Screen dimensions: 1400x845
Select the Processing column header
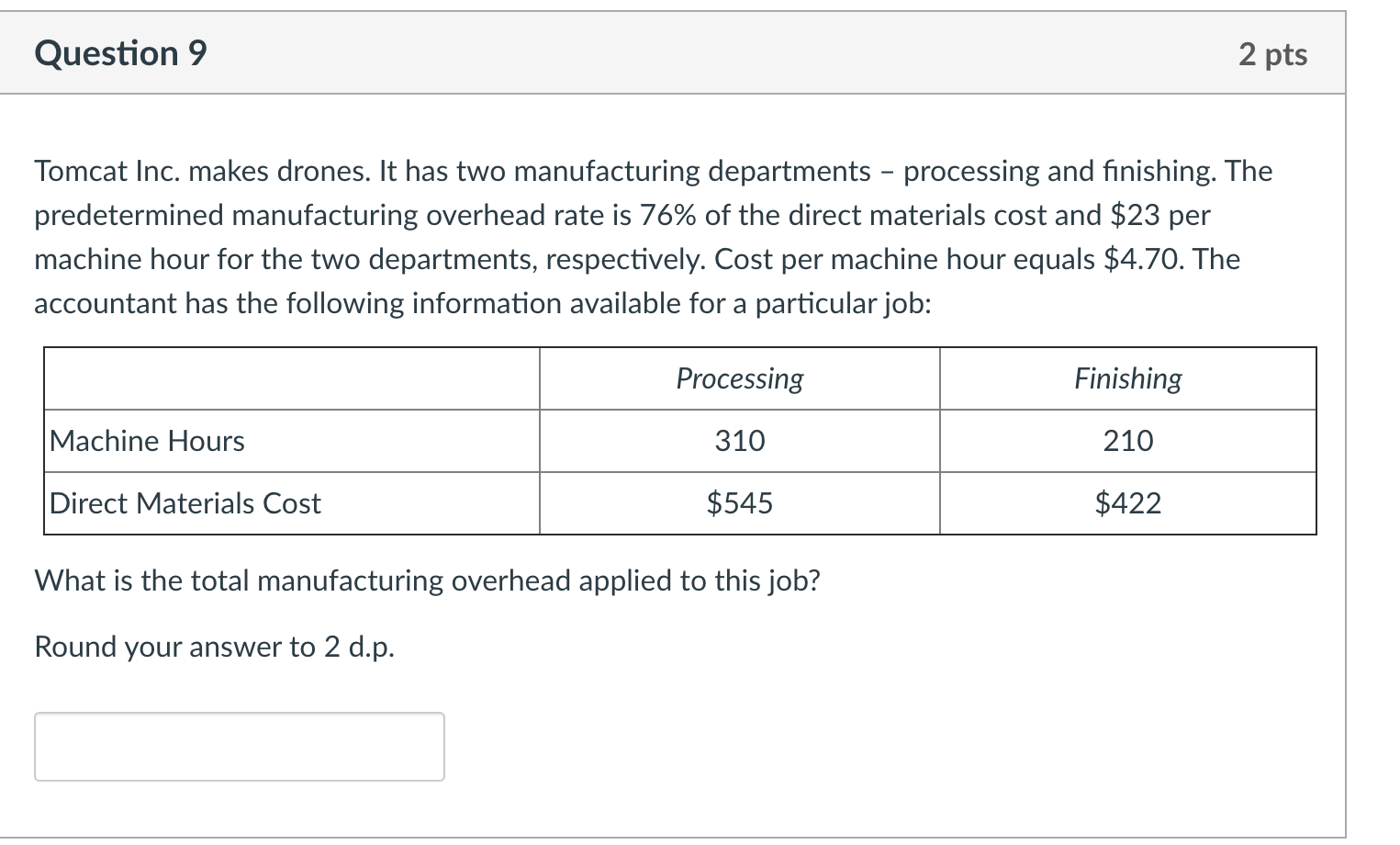(739, 378)
